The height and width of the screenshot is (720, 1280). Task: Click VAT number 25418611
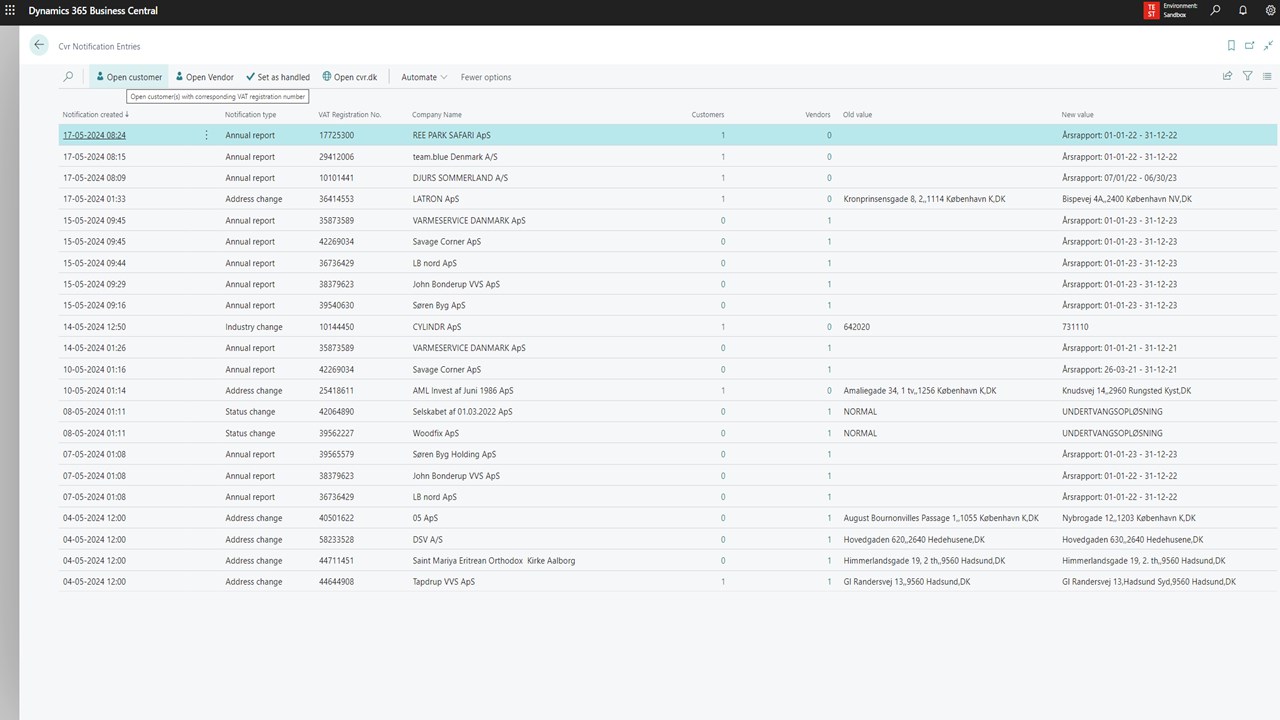click(x=336, y=391)
